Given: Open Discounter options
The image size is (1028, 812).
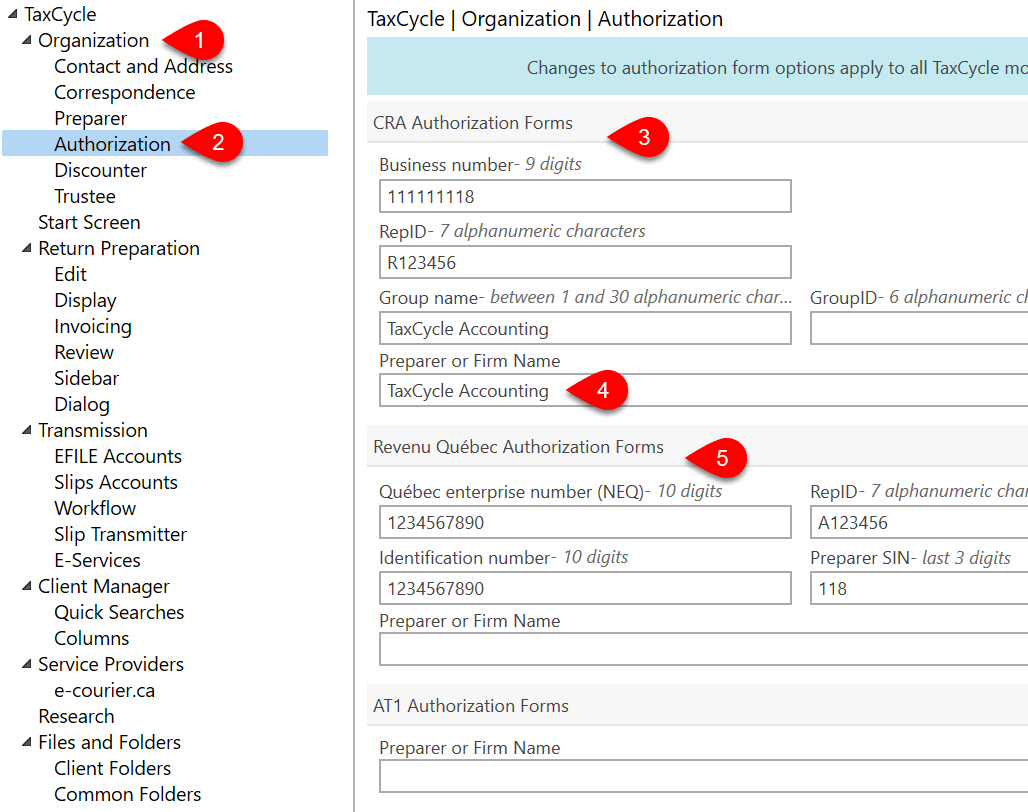Looking at the screenshot, I should 100,170.
